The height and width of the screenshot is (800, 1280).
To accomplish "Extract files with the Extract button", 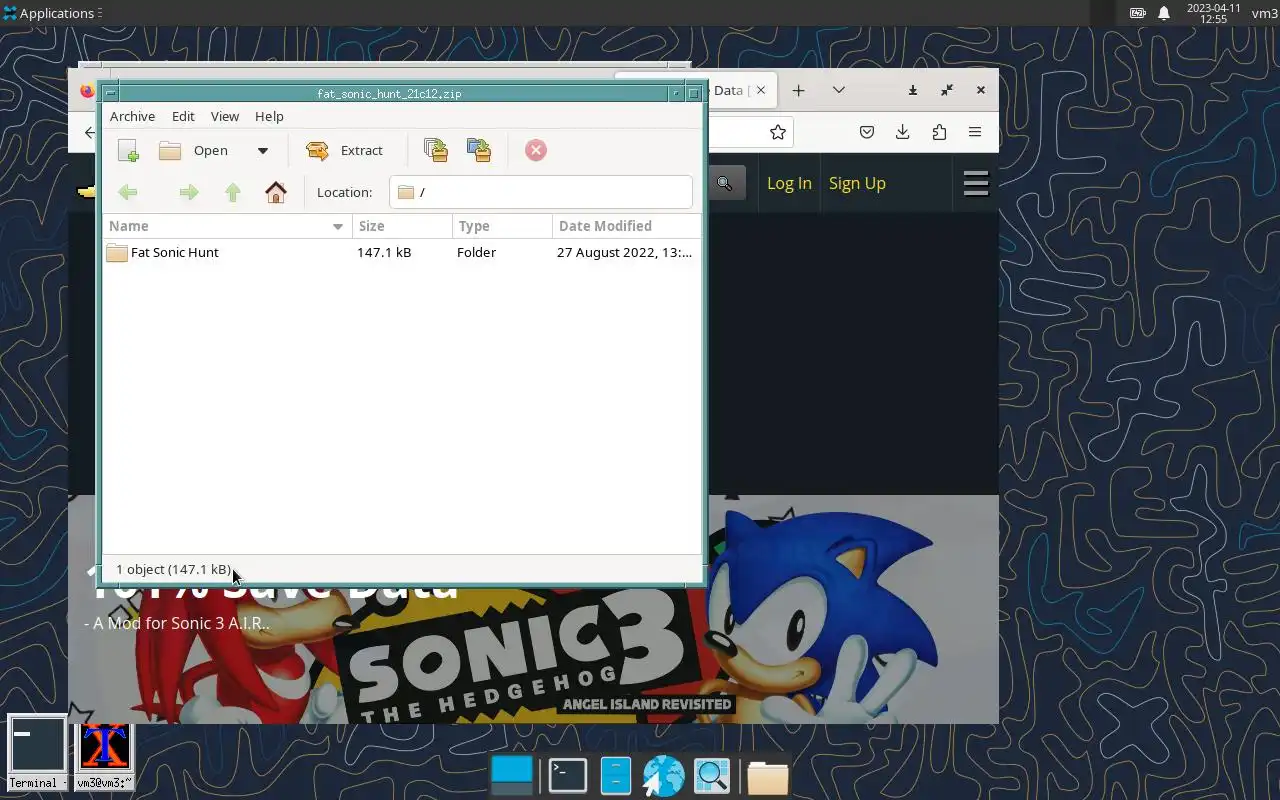I will (x=345, y=151).
